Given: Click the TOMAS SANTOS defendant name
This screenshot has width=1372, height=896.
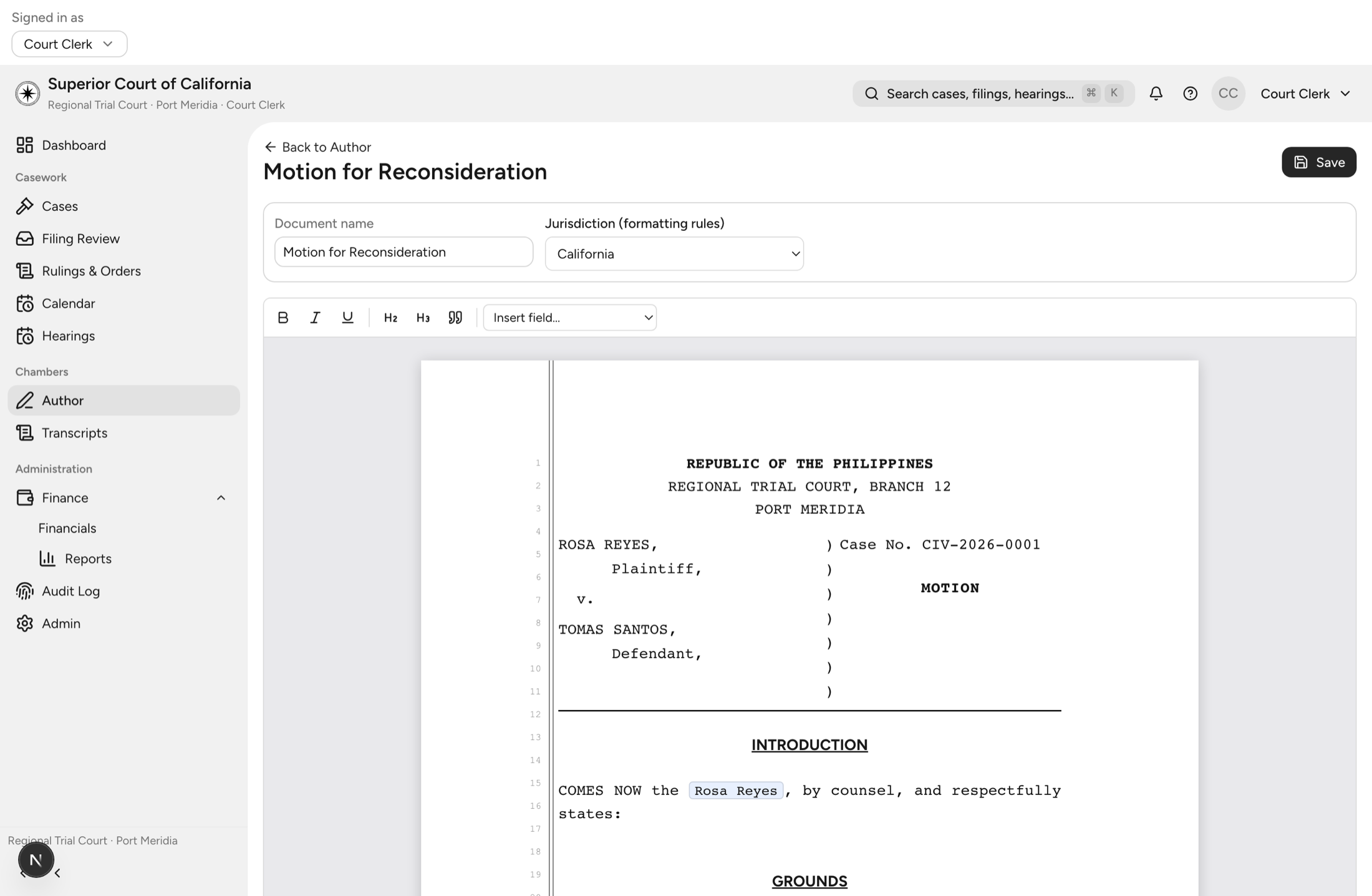Looking at the screenshot, I should 617,629.
